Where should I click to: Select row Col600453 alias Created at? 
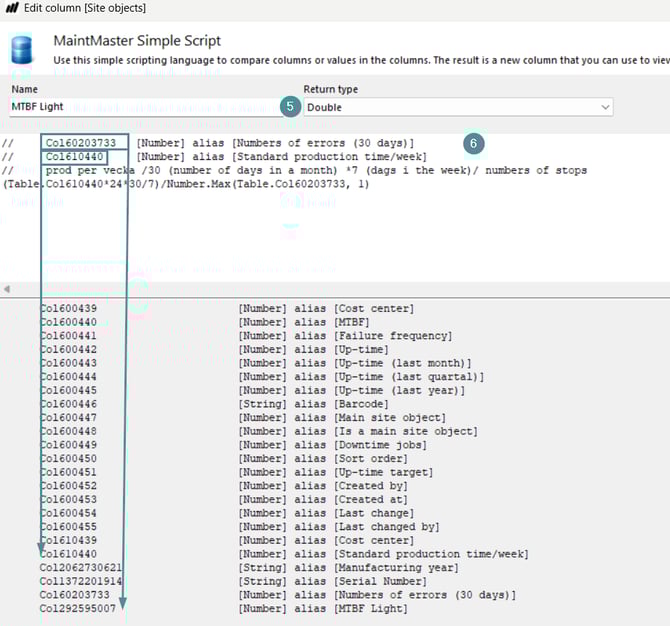click(x=223, y=500)
